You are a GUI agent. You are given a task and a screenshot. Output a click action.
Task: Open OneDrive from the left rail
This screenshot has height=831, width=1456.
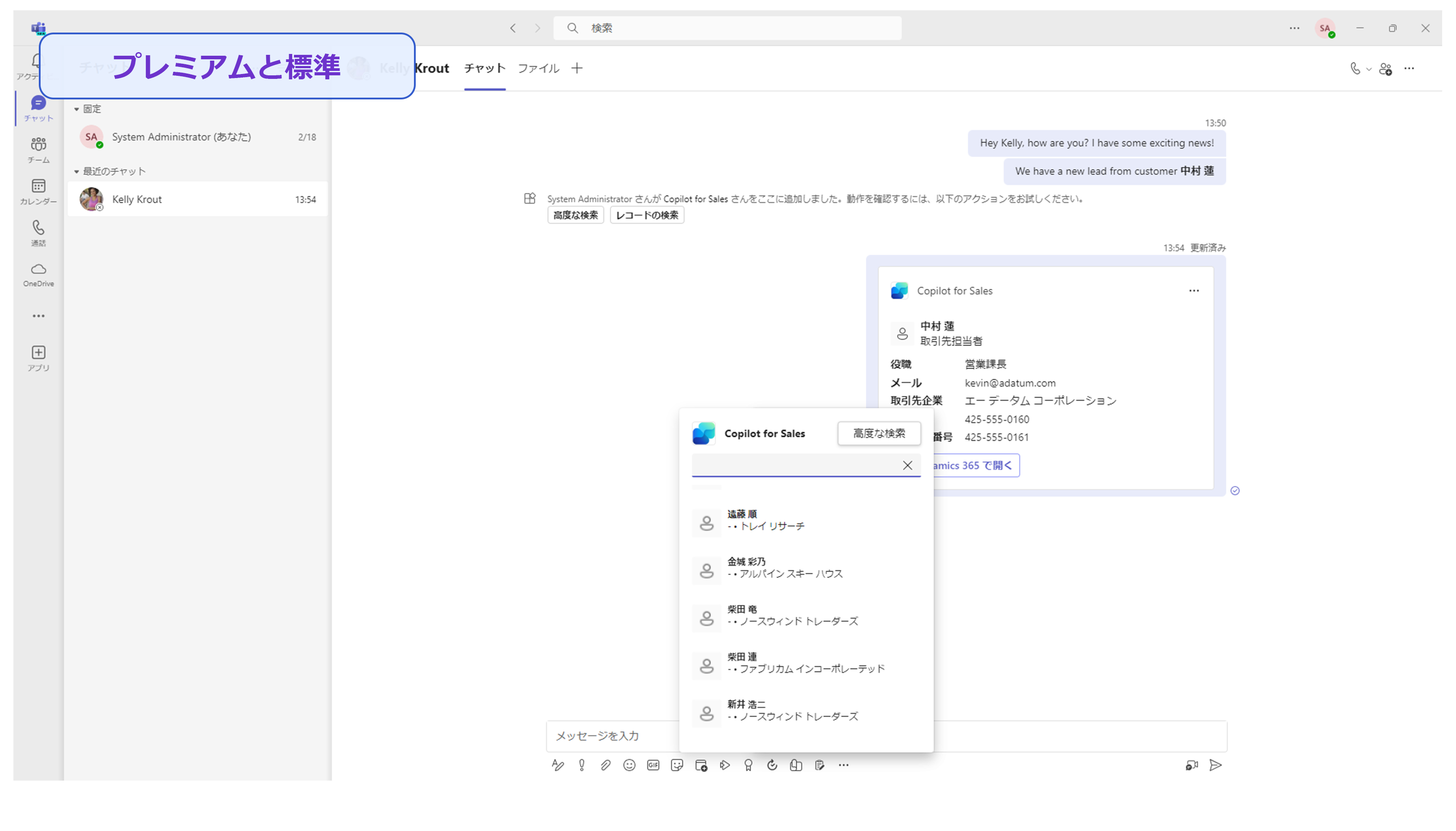click(x=38, y=275)
